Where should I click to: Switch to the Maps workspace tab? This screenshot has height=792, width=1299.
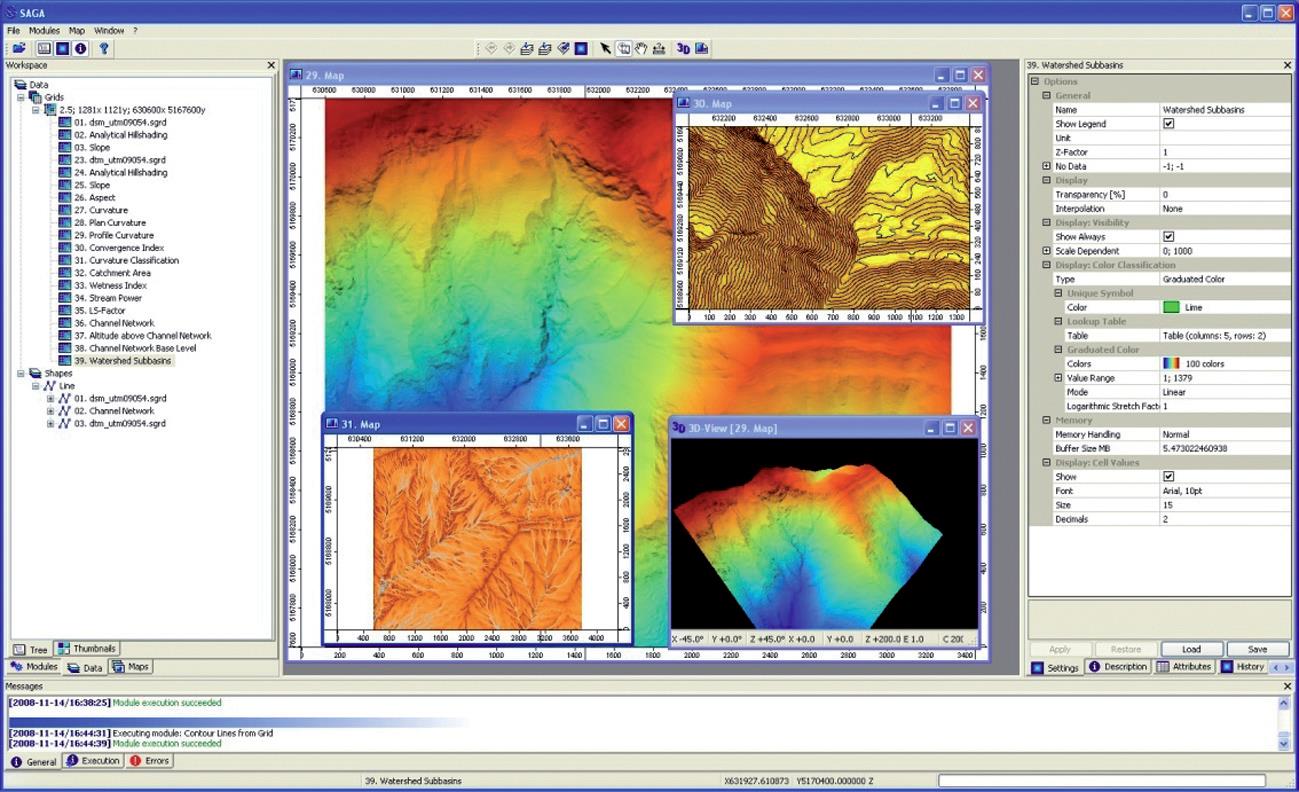(131, 667)
